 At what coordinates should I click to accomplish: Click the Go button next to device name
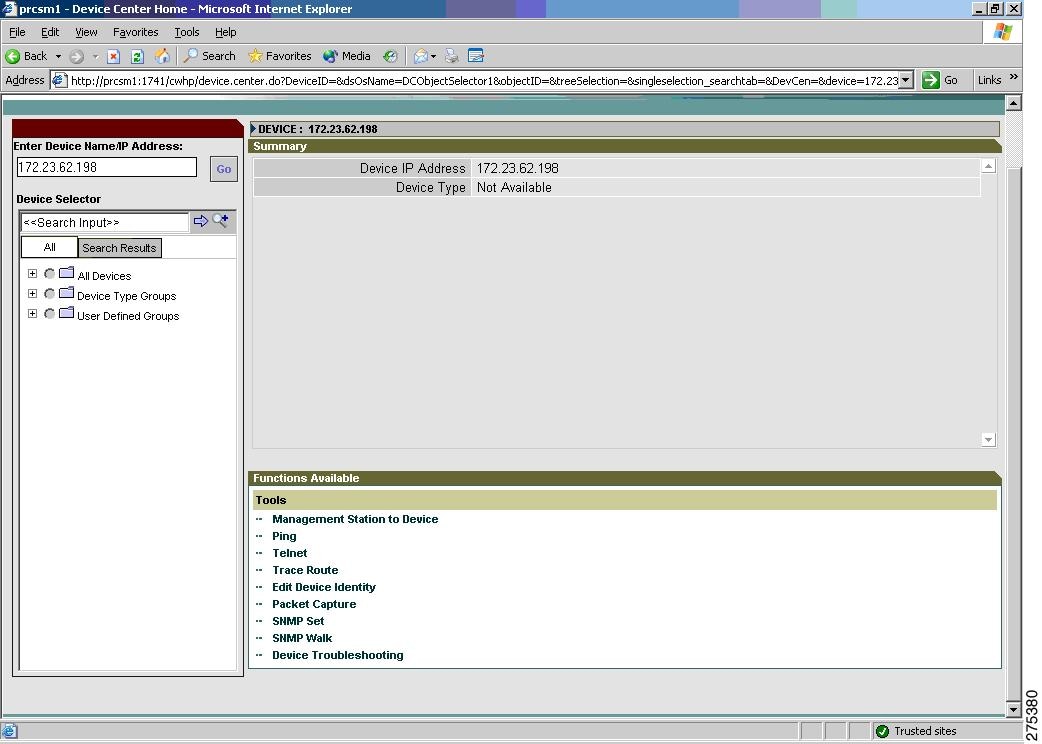tap(224, 169)
